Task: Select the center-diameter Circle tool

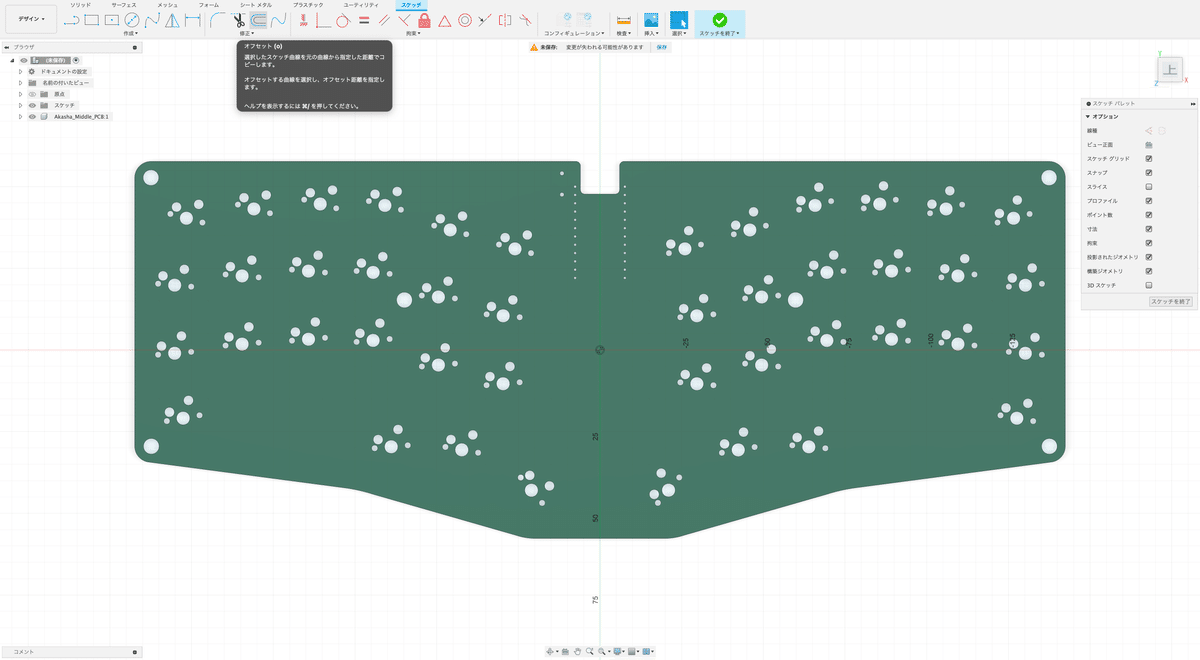Action: (x=132, y=20)
